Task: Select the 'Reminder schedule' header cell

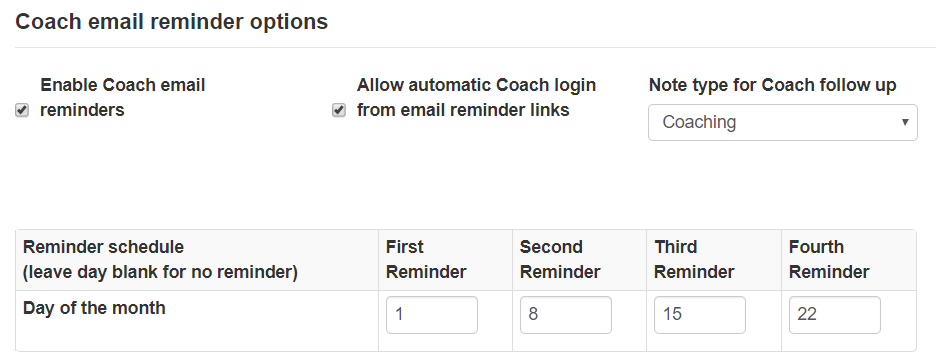Action: coord(197,260)
